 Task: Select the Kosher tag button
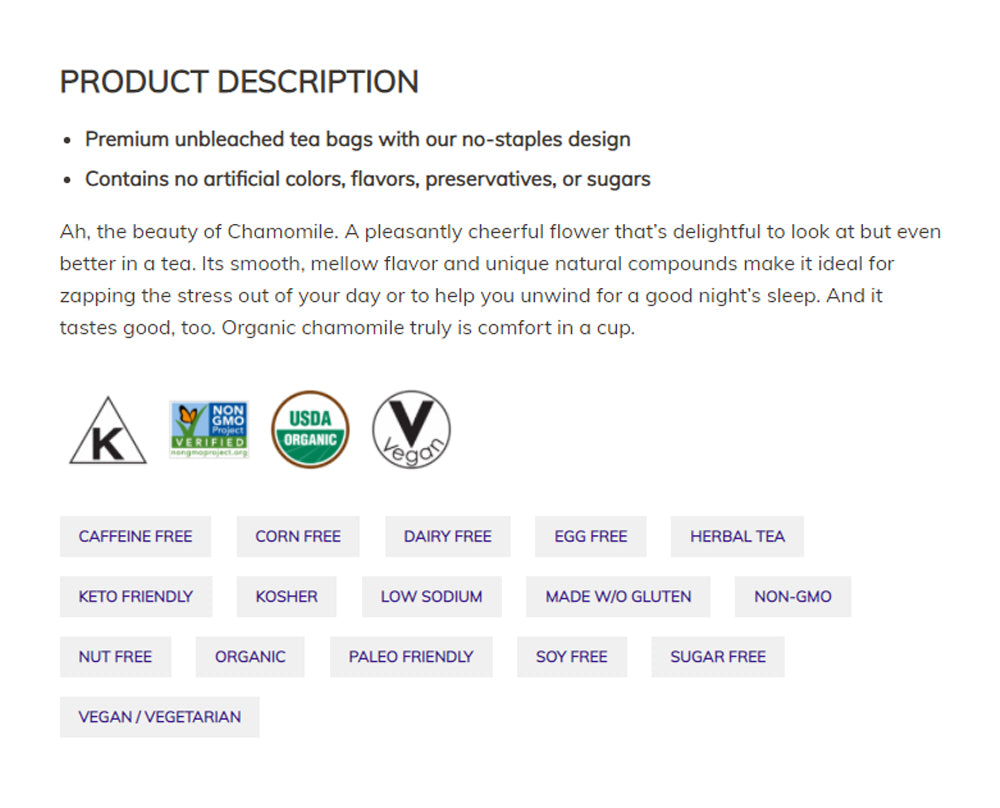pyautogui.click(x=286, y=597)
